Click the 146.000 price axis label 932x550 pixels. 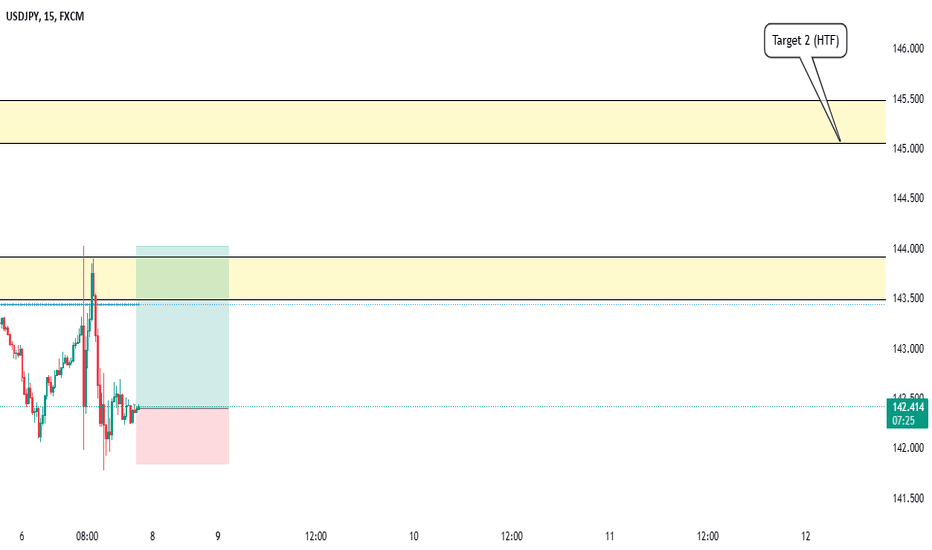tap(908, 48)
